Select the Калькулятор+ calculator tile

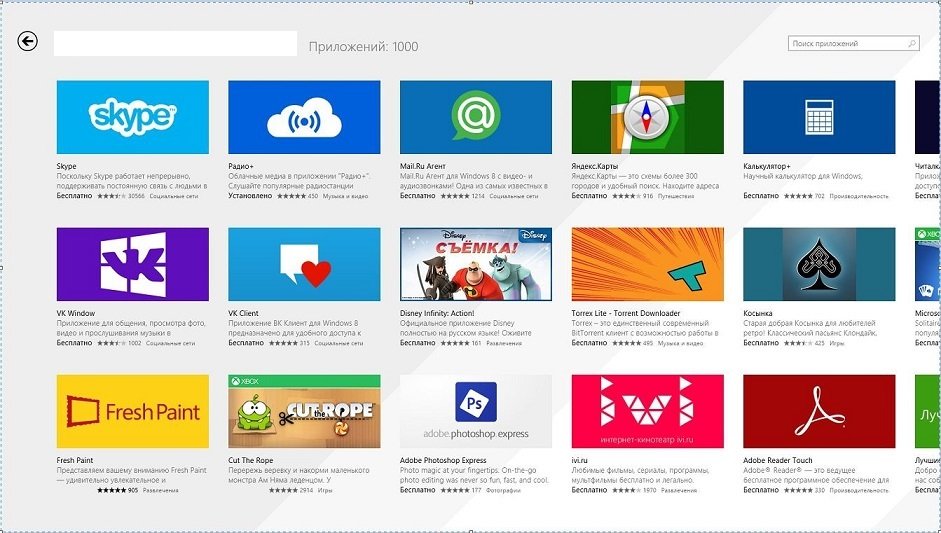click(x=819, y=117)
